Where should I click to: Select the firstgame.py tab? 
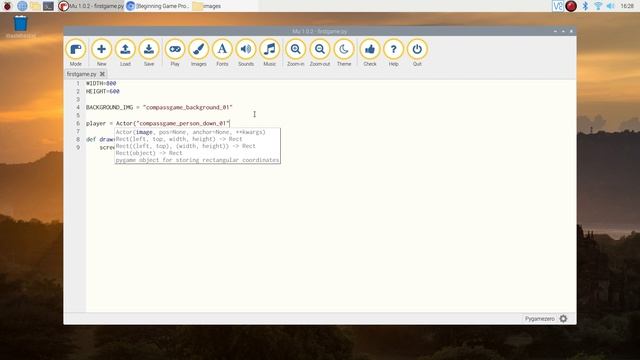(81, 74)
